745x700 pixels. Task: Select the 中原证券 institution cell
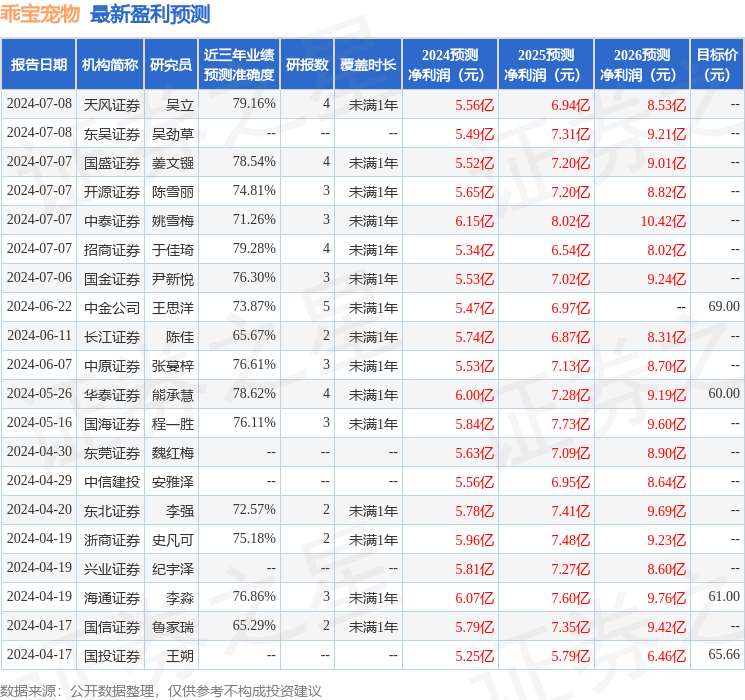112,366
